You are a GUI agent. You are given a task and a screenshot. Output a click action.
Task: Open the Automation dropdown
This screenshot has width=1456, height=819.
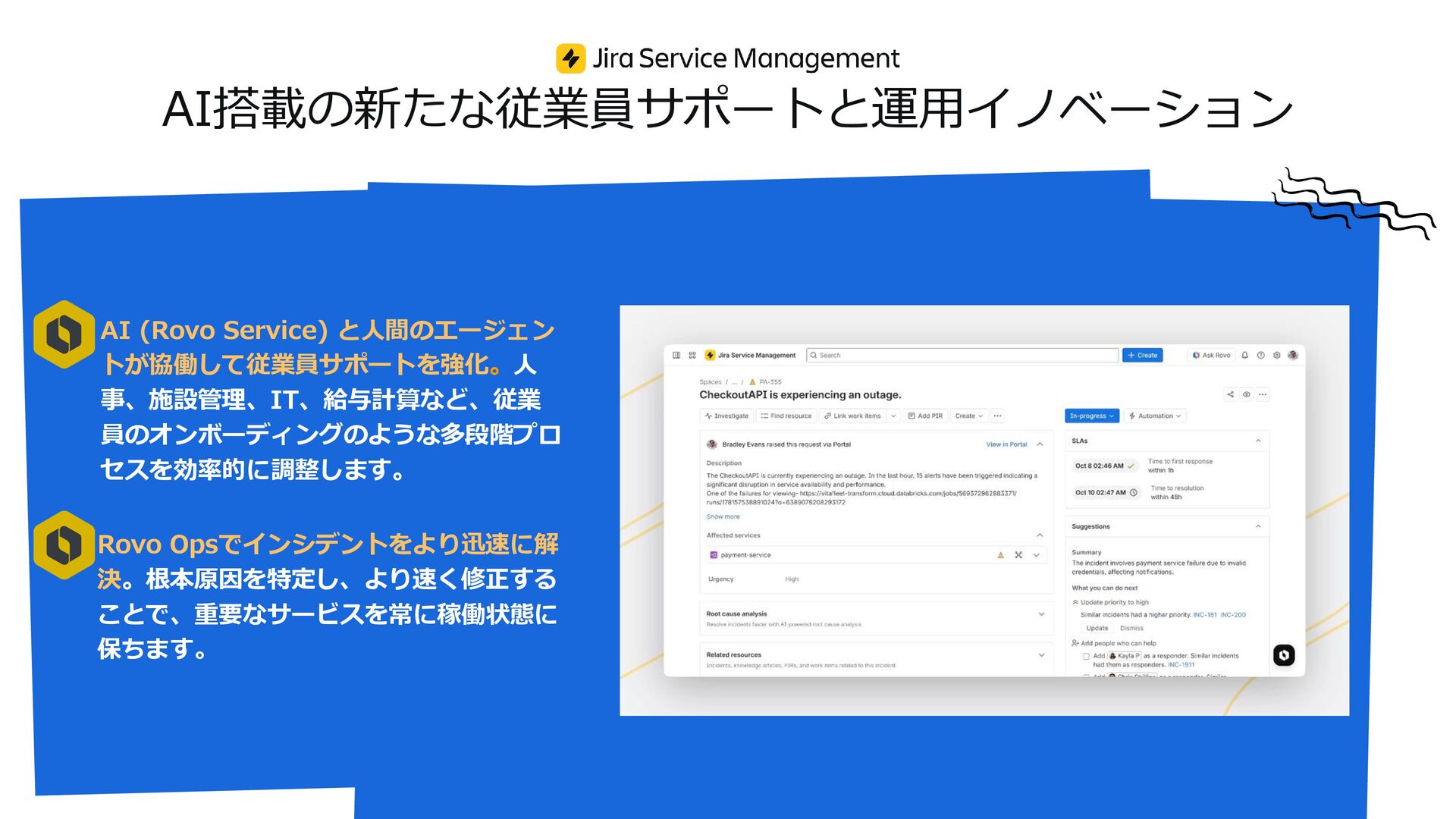click(x=1155, y=416)
